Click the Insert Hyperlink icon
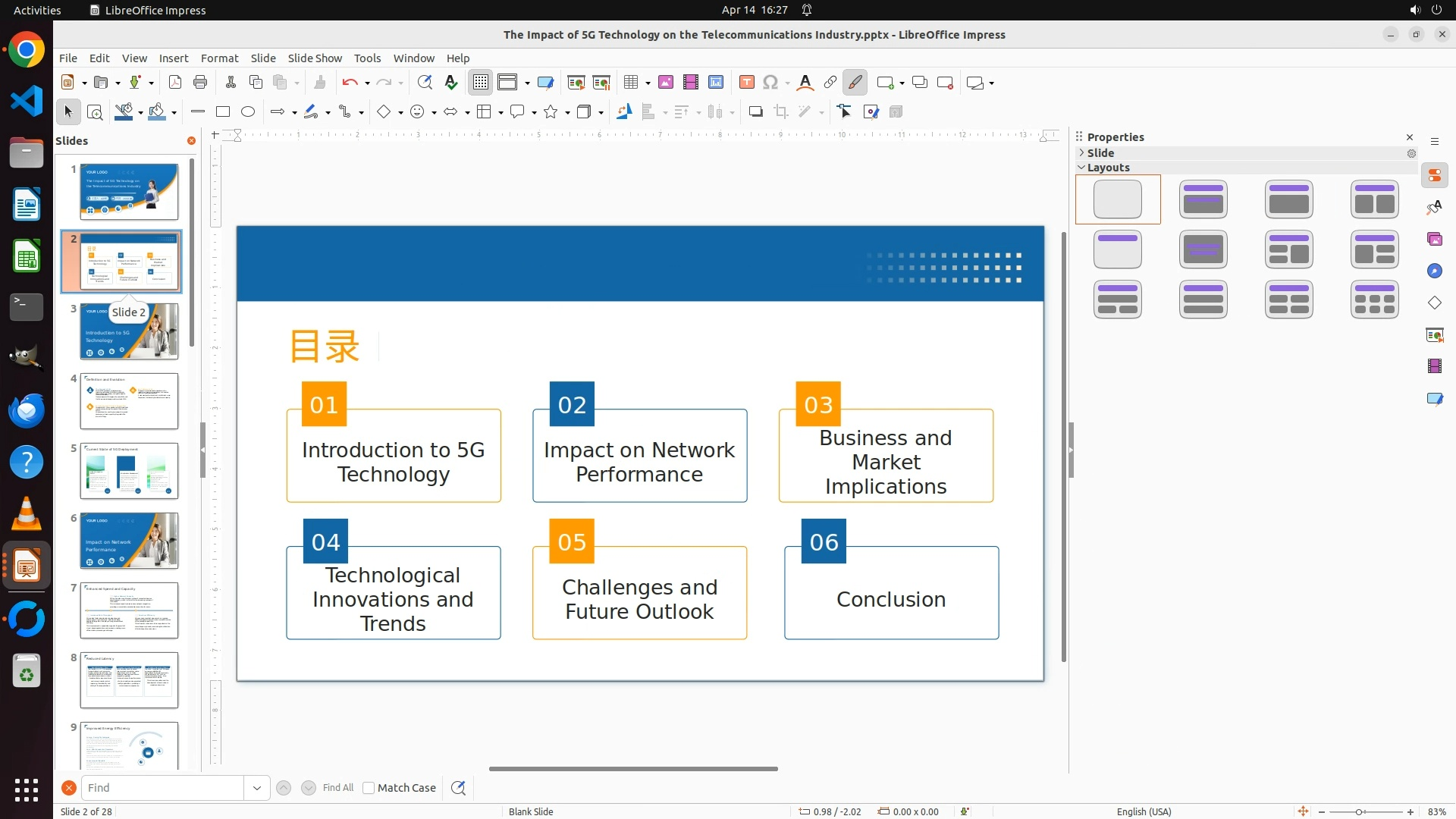The image size is (1456, 819). pos(830,83)
